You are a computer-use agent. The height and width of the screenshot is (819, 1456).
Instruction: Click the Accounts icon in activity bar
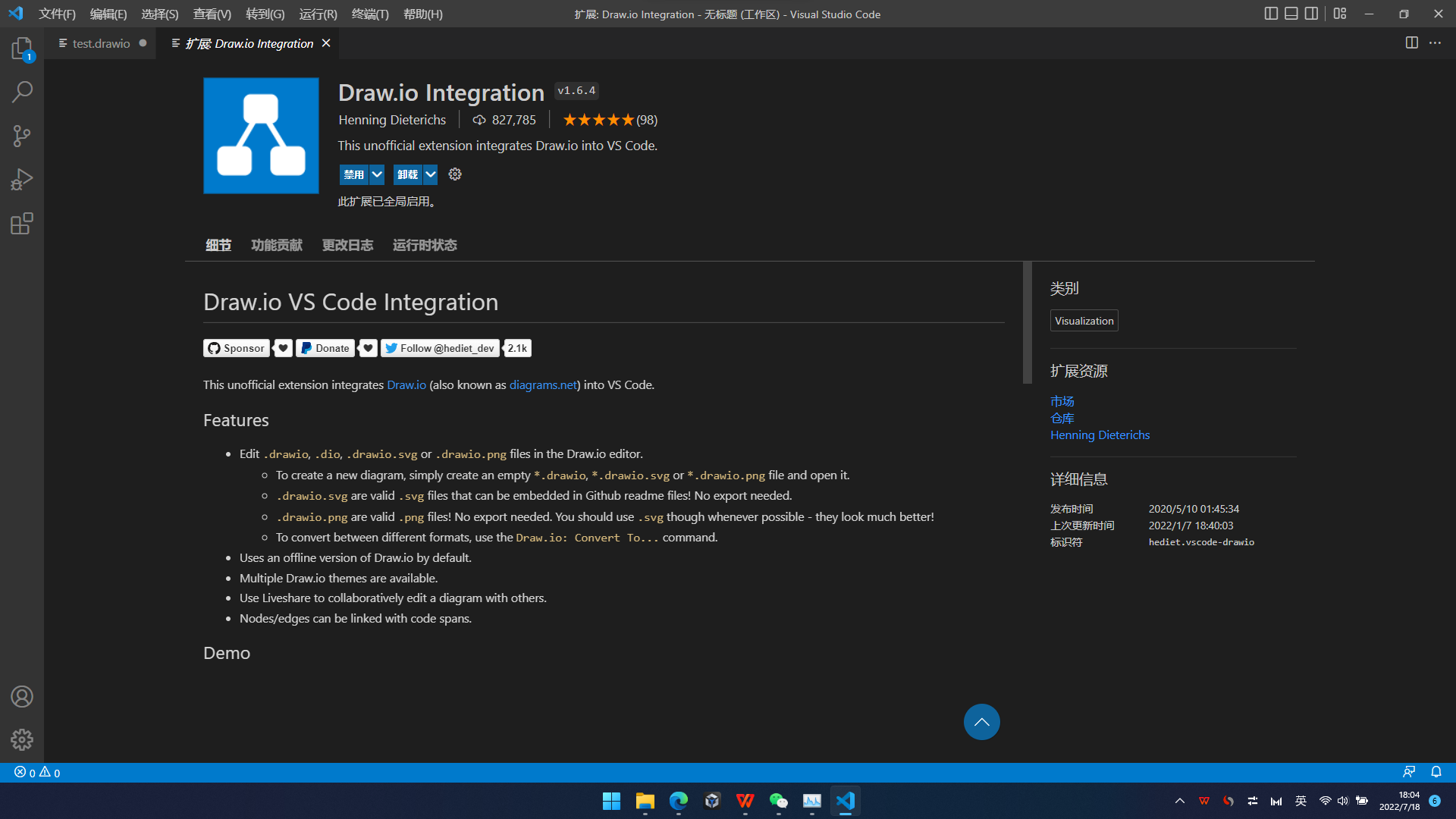21,696
